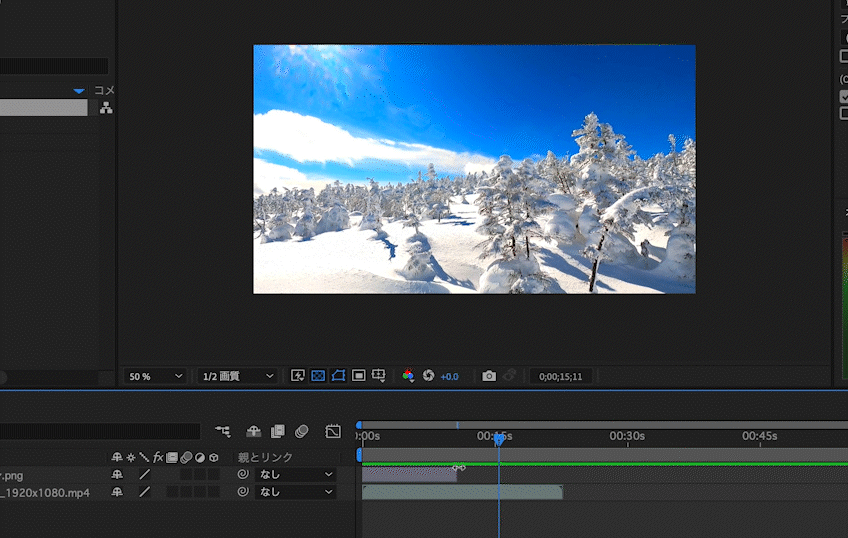Viewport: 848px width, 538px height.
Task: Click the Reset Exposure aperture icon
Action: [x=428, y=376]
